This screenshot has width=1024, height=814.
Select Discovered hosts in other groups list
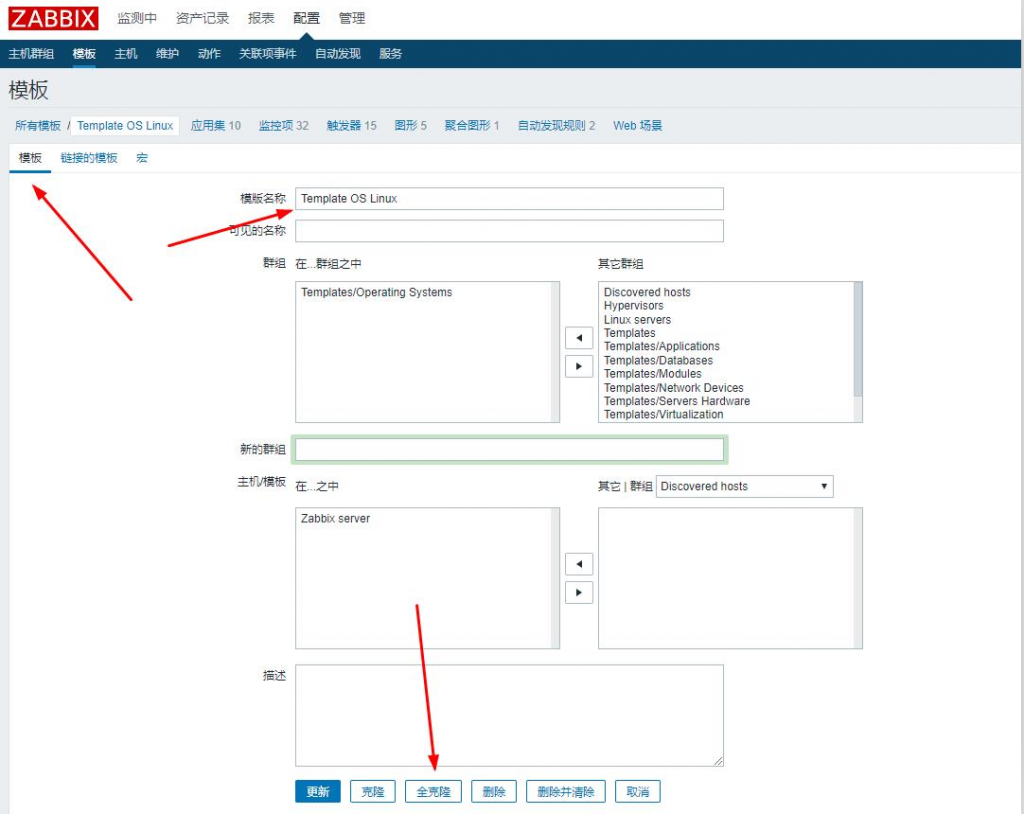(x=647, y=292)
